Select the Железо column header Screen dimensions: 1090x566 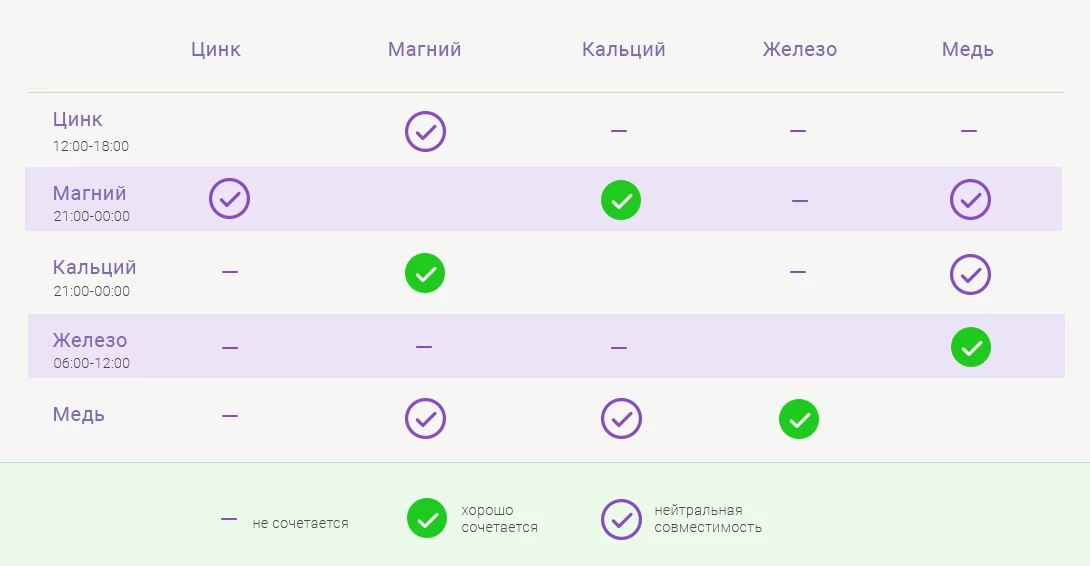[800, 49]
